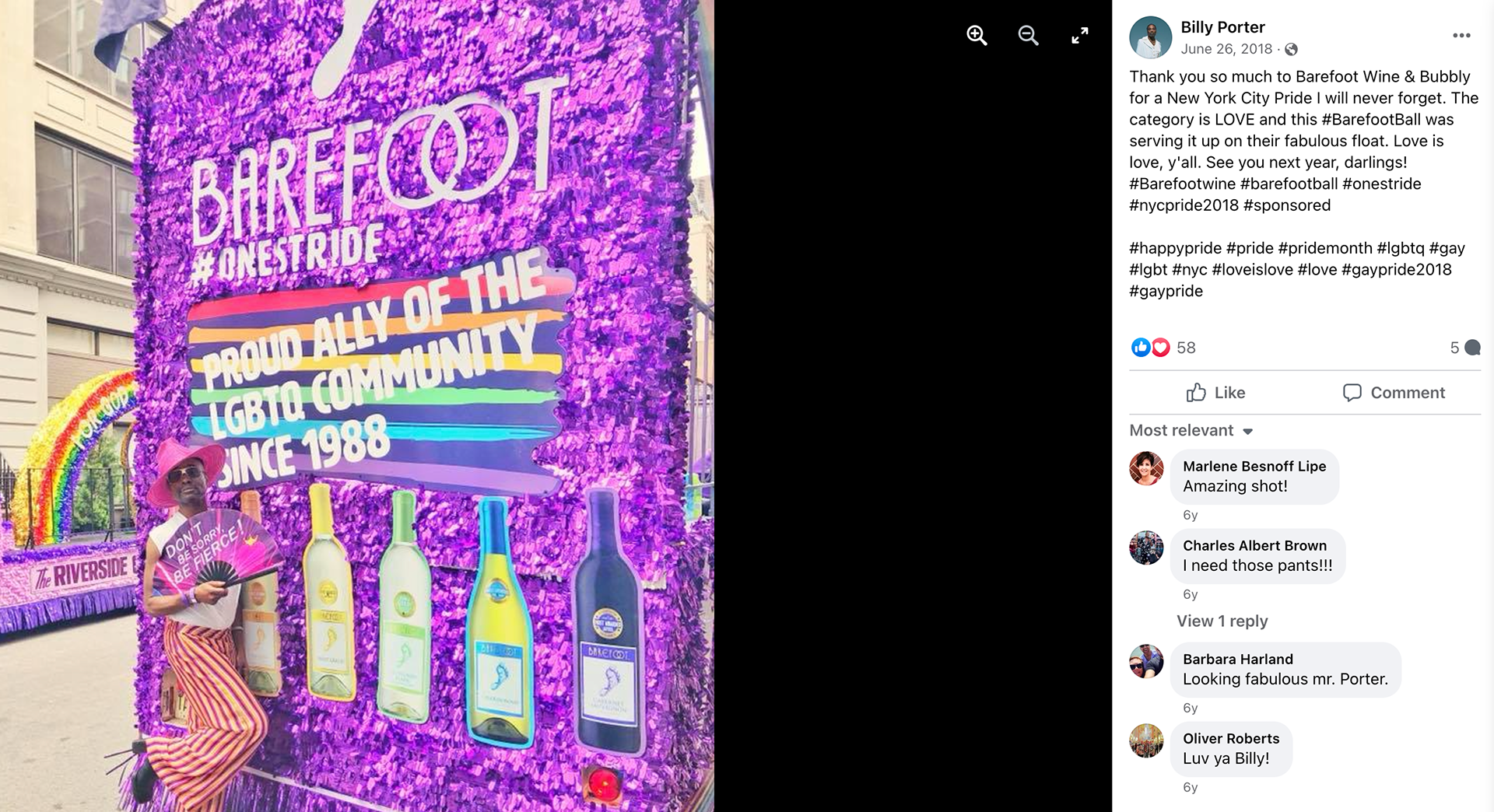Screen dimensions: 1494x812
Task: Click the zoom out magnifier icon
Action: [x=1028, y=35]
